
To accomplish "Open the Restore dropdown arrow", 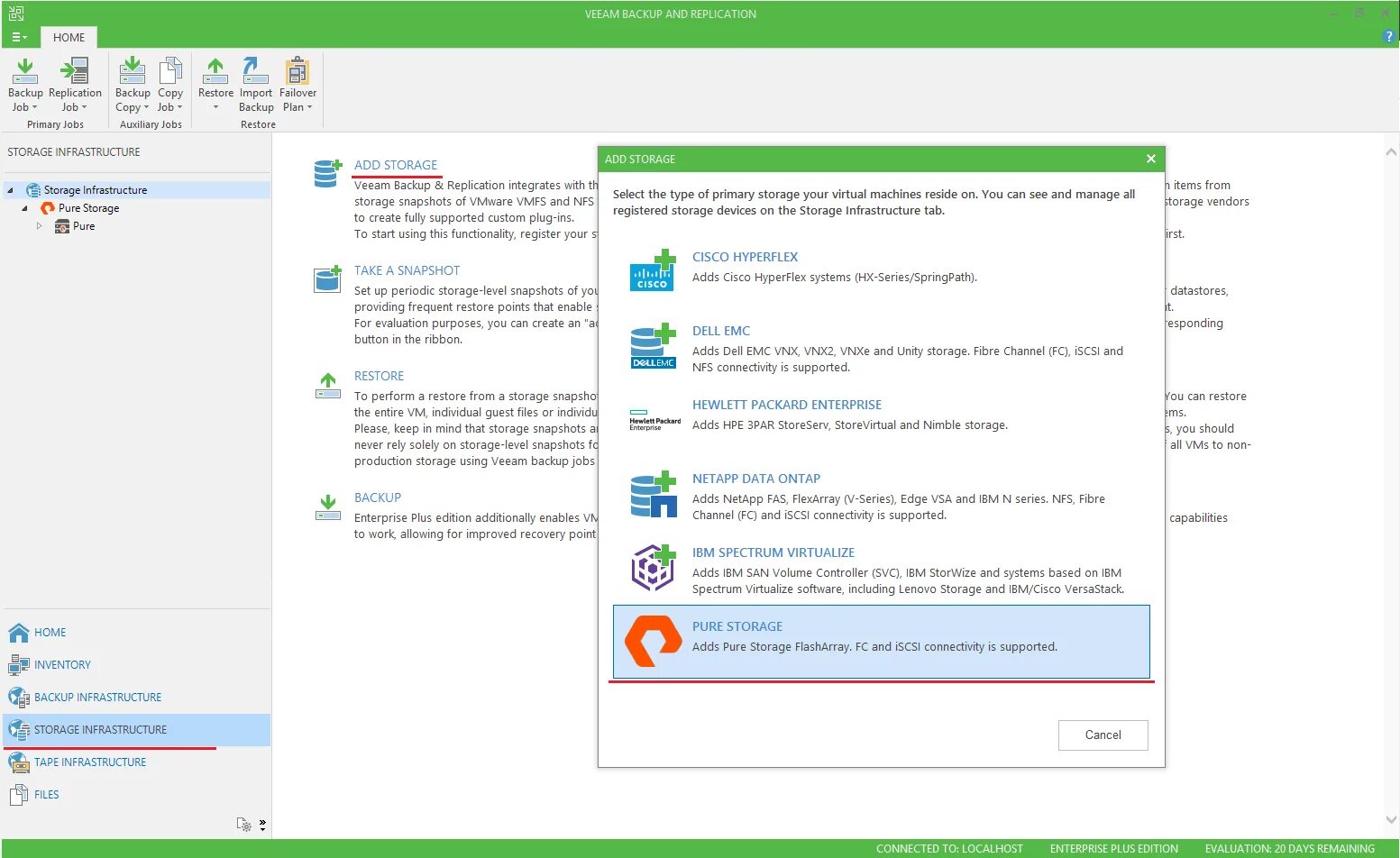I will pyautogui.click(x=215, y=107).
